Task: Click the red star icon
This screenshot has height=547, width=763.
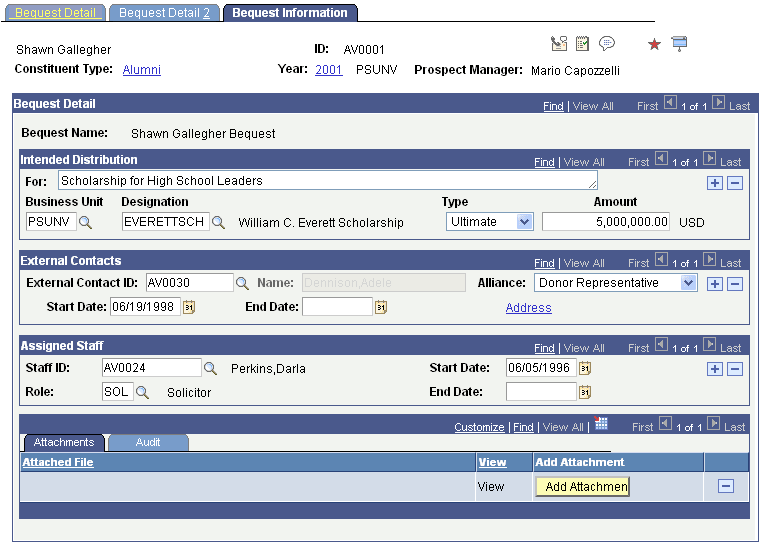Action: [x=654, y=45]
